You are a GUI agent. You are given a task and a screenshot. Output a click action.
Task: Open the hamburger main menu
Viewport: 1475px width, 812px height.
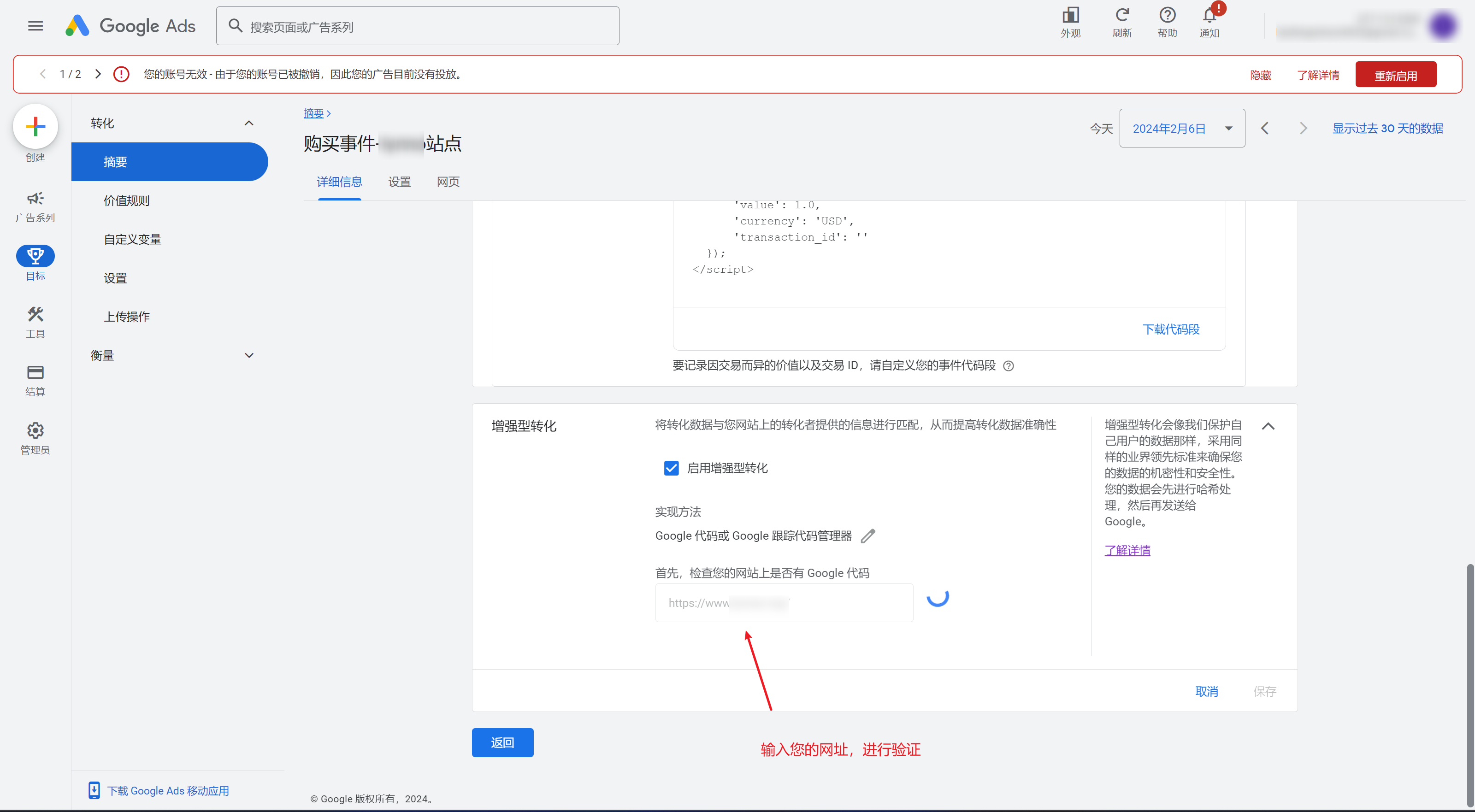tap(35, 26)
